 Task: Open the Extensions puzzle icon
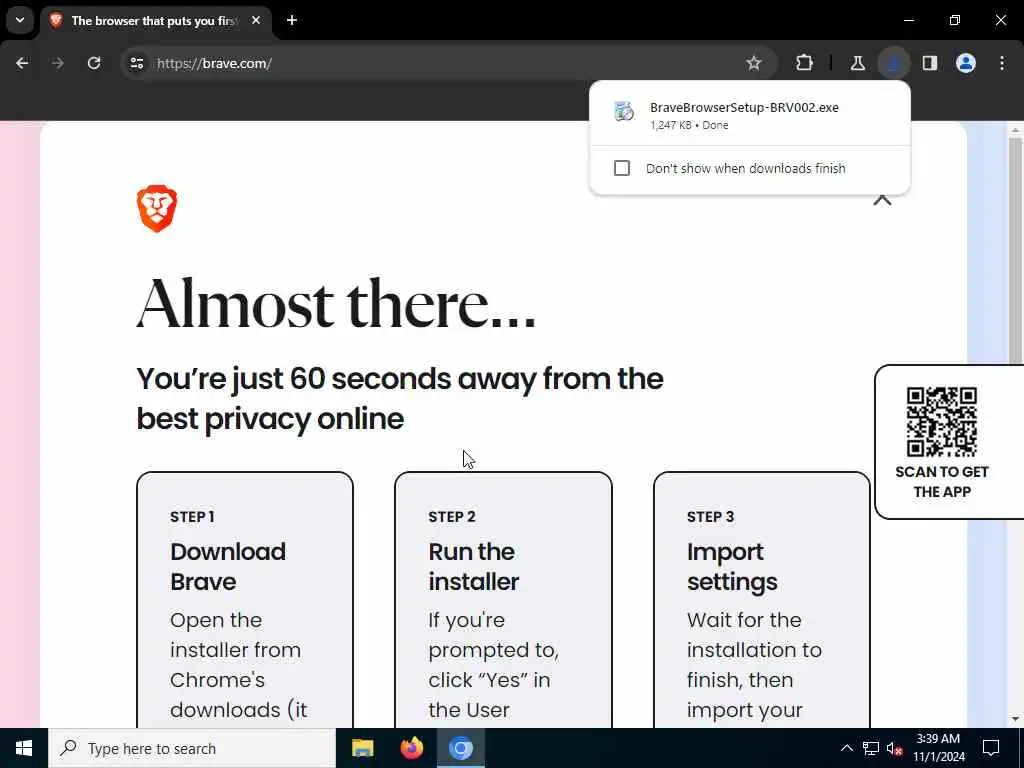pyautogui.click(x=805, y=63)
